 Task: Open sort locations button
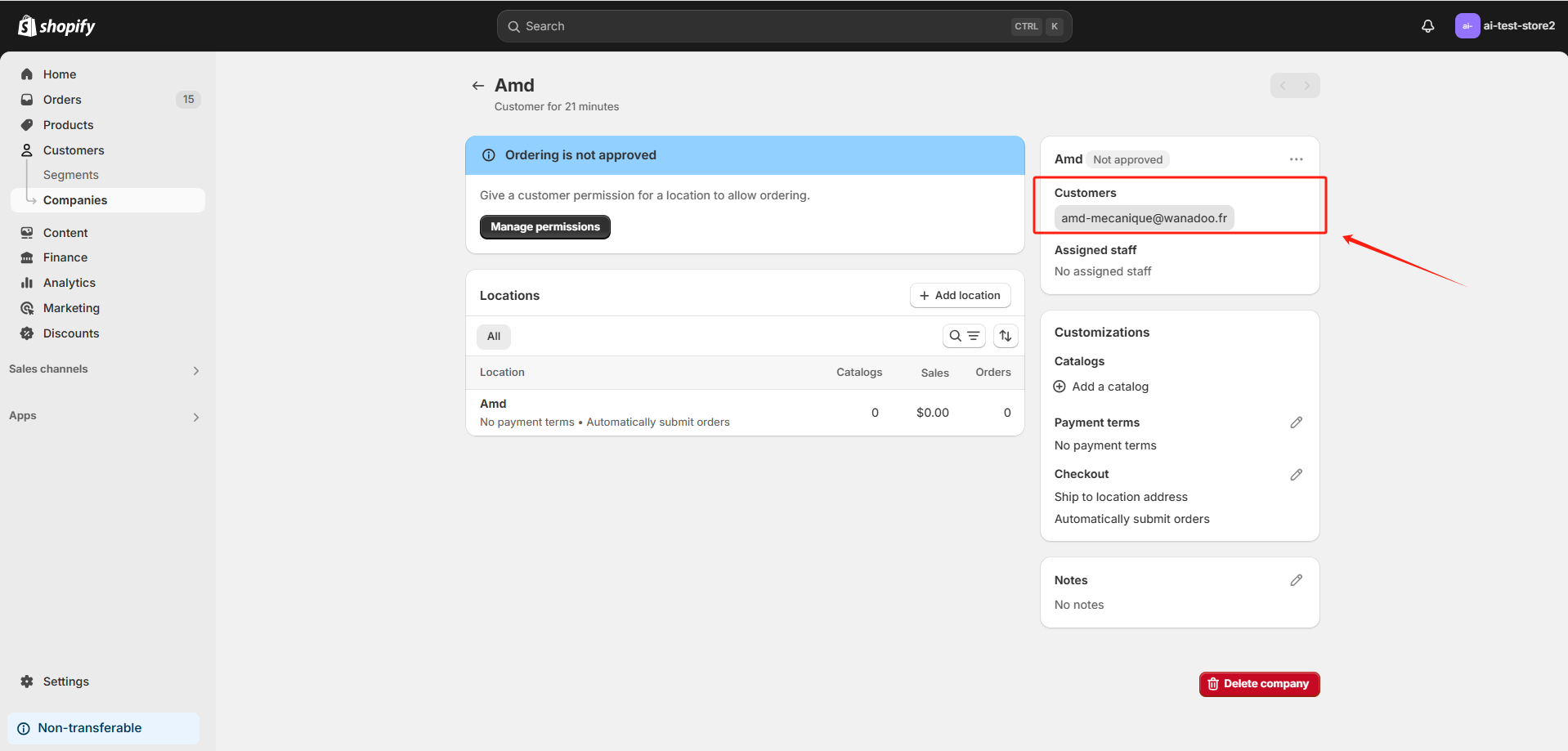click(1006, 336)
